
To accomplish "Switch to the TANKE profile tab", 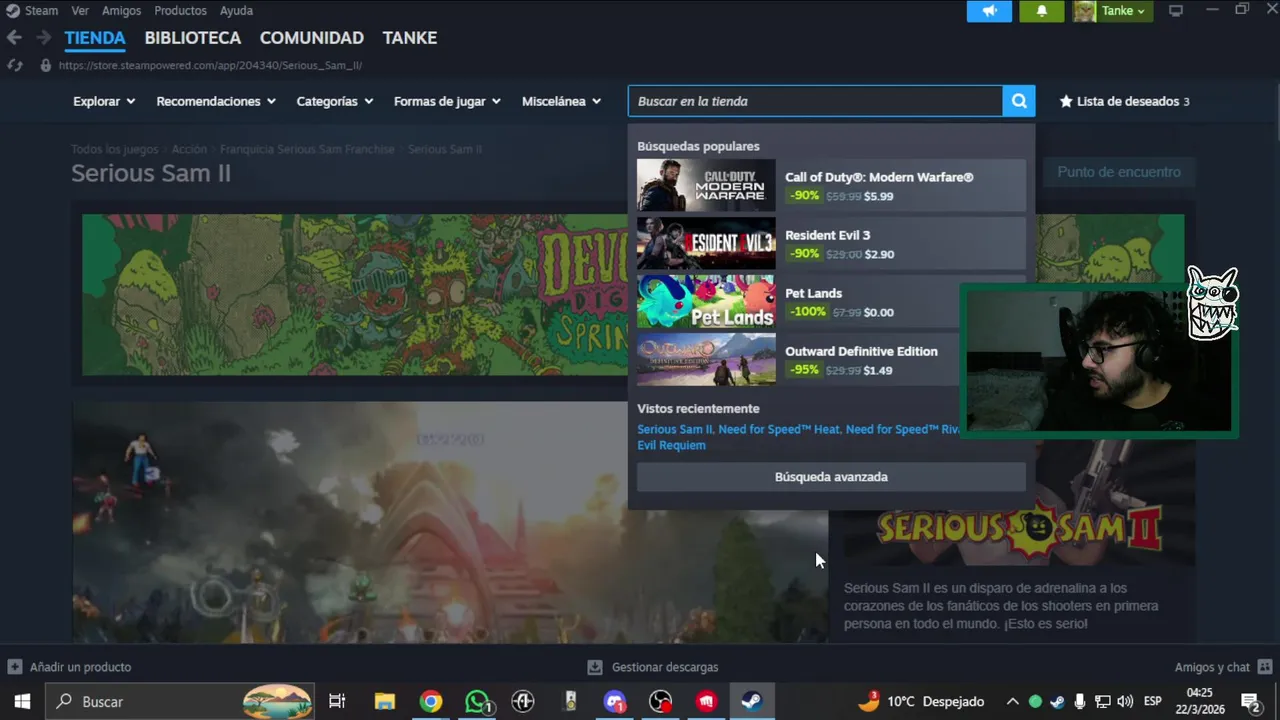I will click(x=410, y=38).
